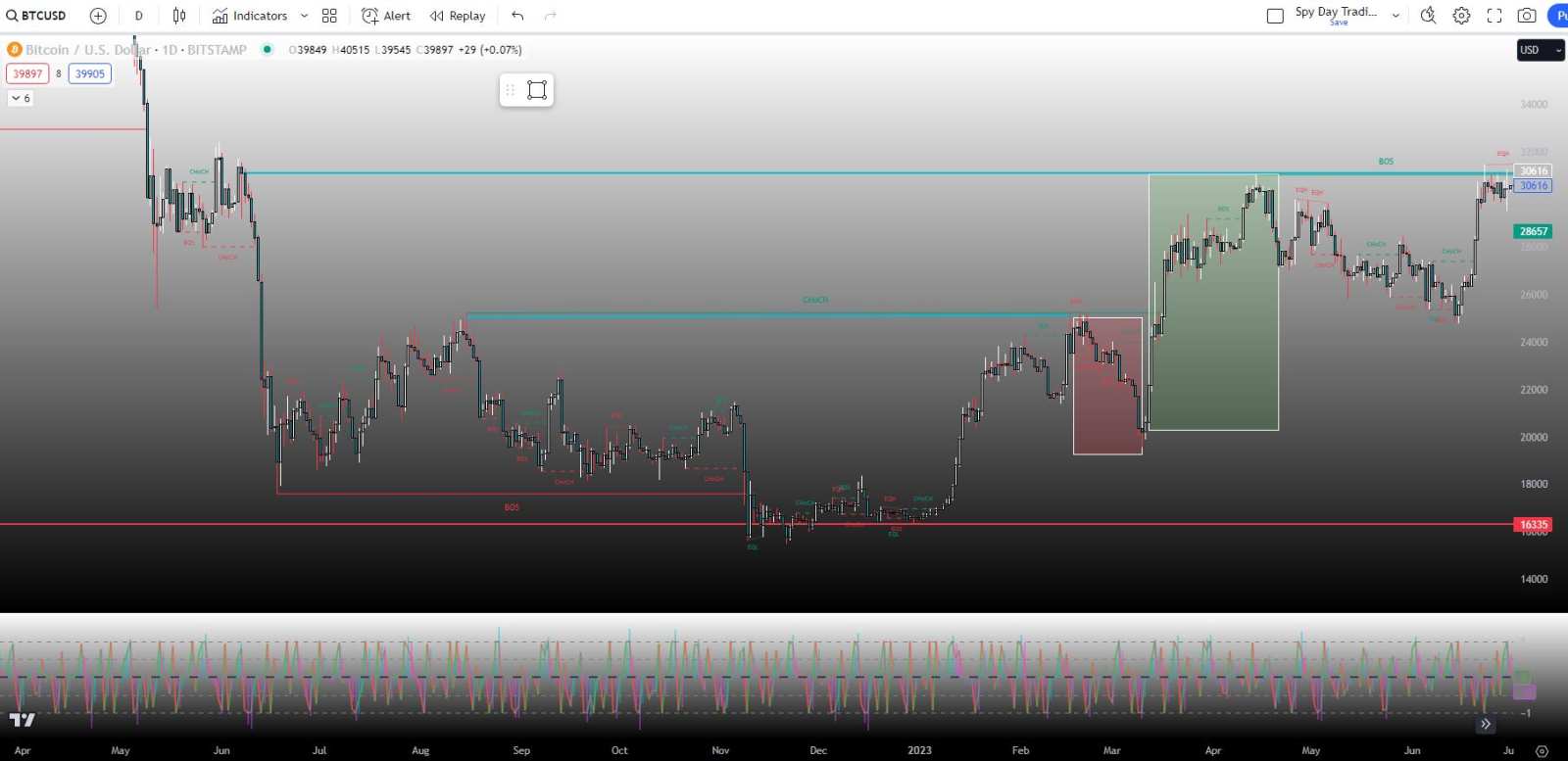This screenshot has height=761, width=1568.
Task: Expand the layout management dropdown arrow
Action: tap(1396, 16)
